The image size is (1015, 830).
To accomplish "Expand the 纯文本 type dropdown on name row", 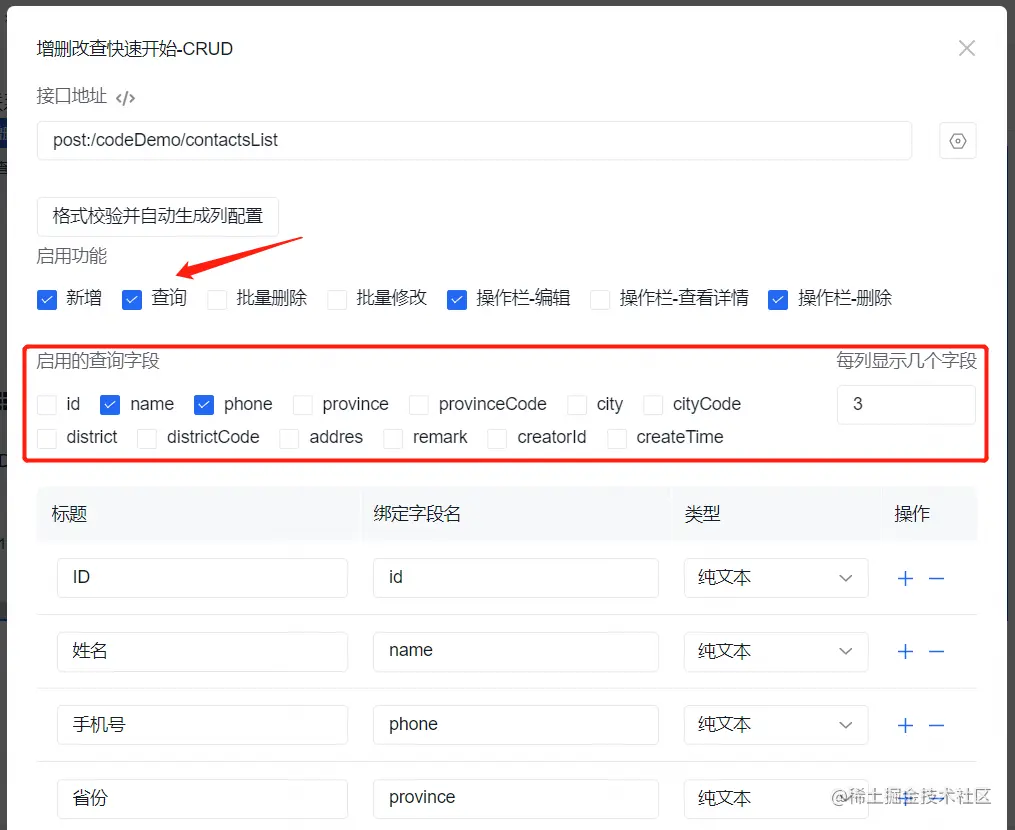I will pos(776,651).
